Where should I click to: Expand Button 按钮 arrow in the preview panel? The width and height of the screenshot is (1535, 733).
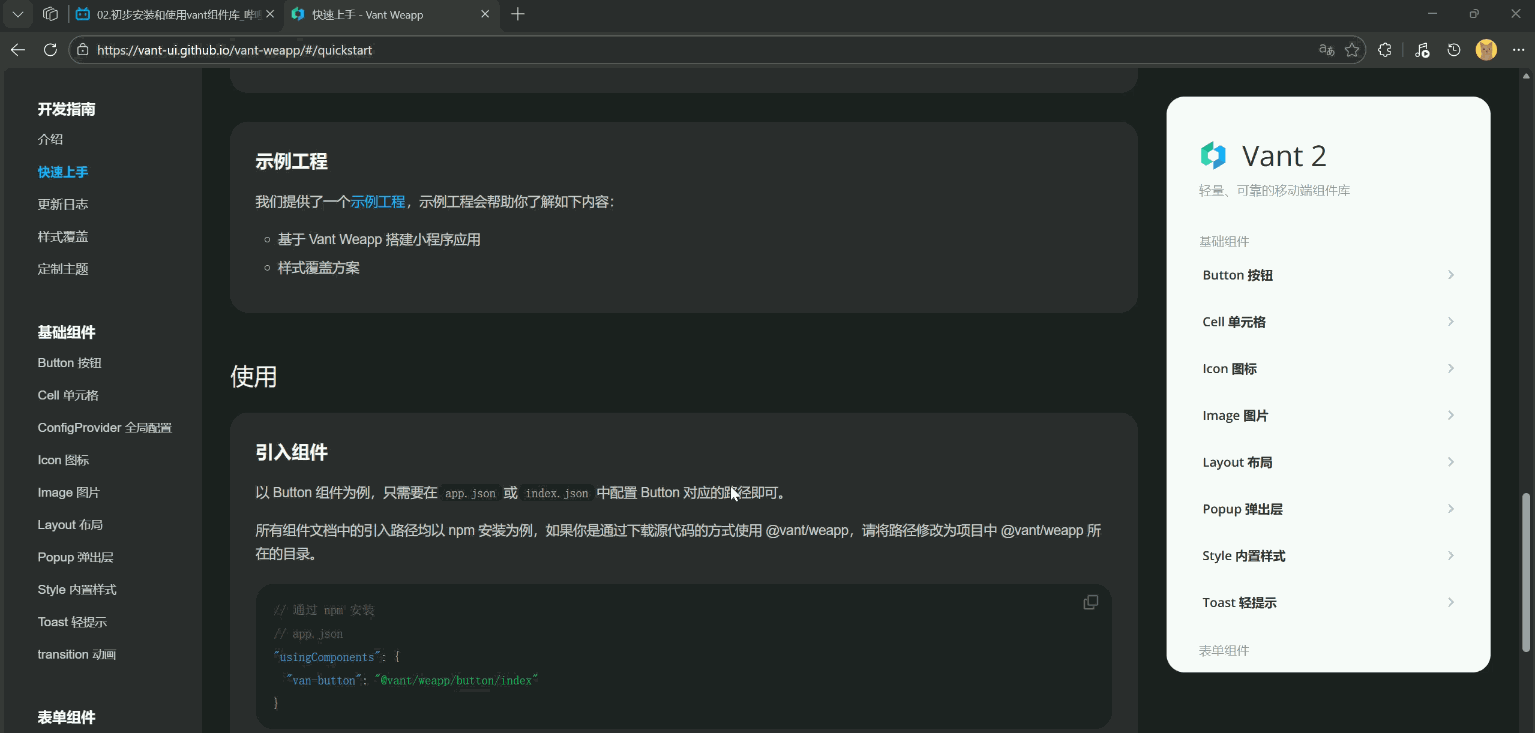[1451, 275]
